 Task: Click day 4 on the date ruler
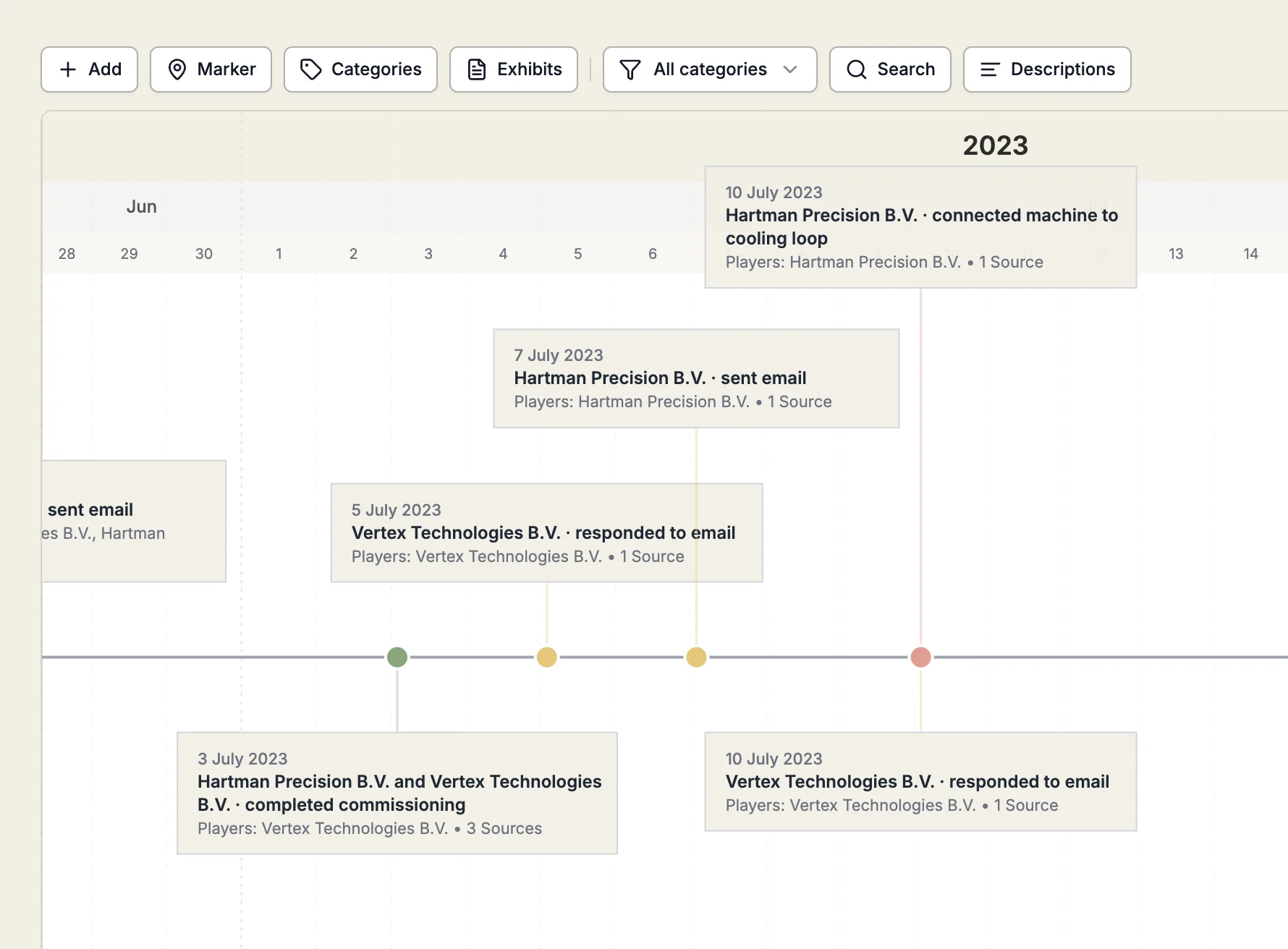point(503,254)
